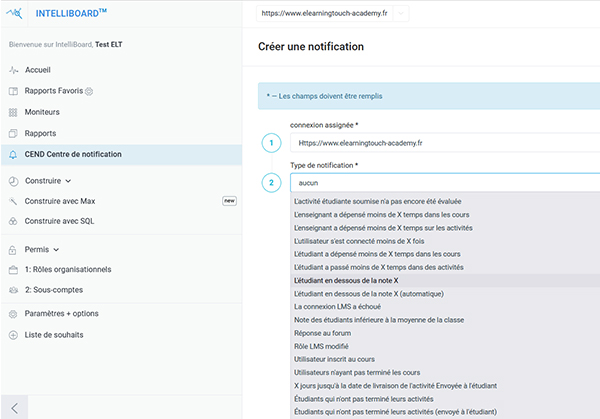This screenshot has width=600, height=419.
Task: Open Liste de souhaits icon
Action: point(13,334)
